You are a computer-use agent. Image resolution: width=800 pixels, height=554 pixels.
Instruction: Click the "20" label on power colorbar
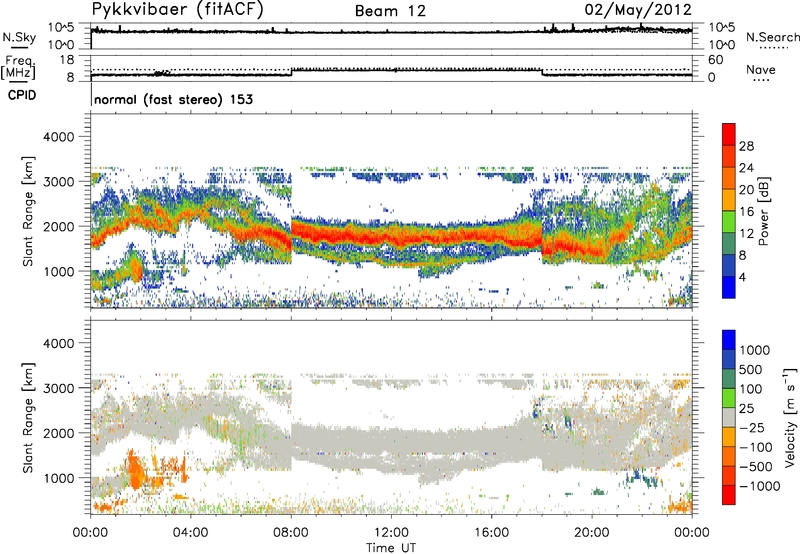[x=746, y=190]
